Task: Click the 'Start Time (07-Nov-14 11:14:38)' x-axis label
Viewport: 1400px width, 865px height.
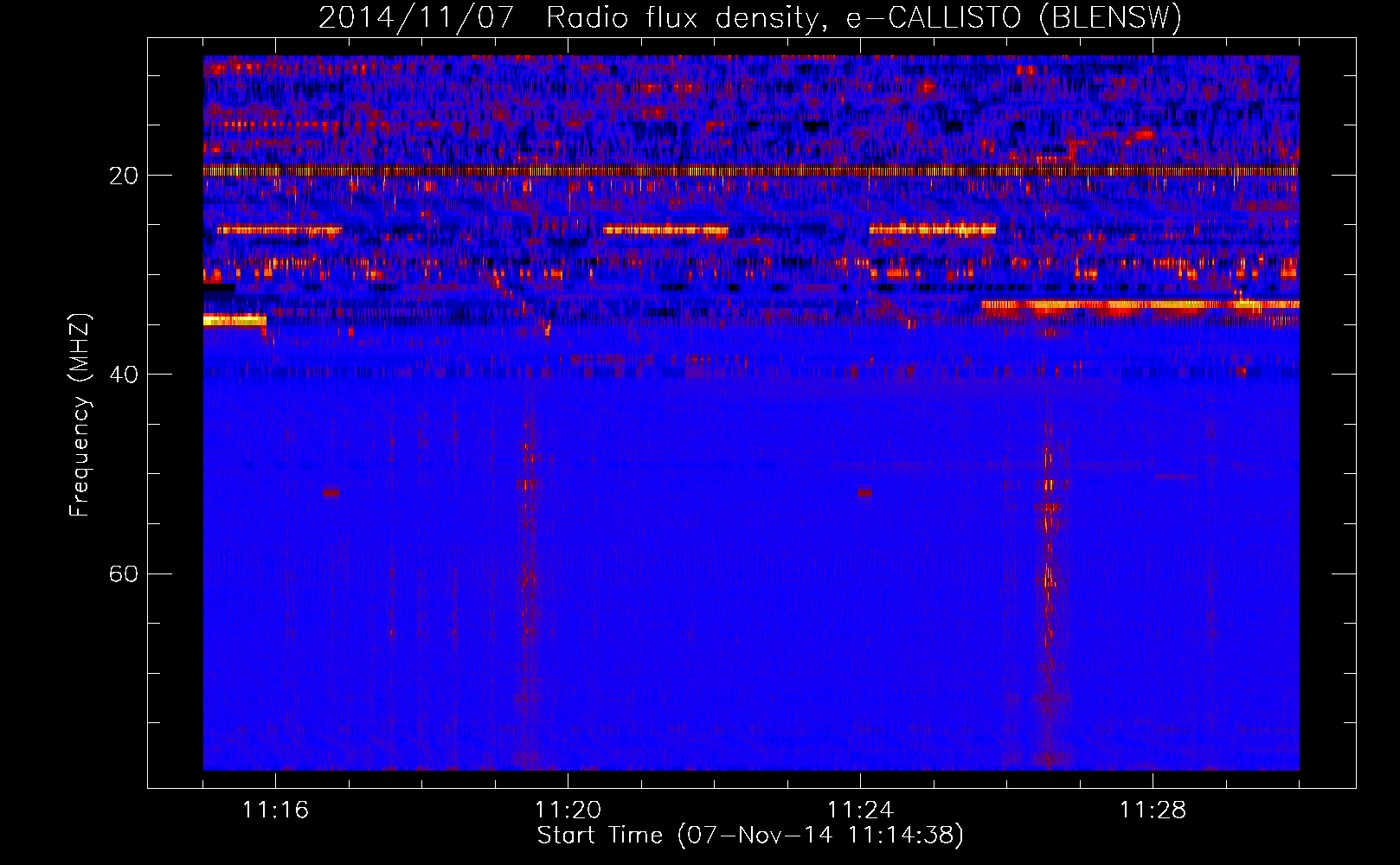Action: point(750,836)
